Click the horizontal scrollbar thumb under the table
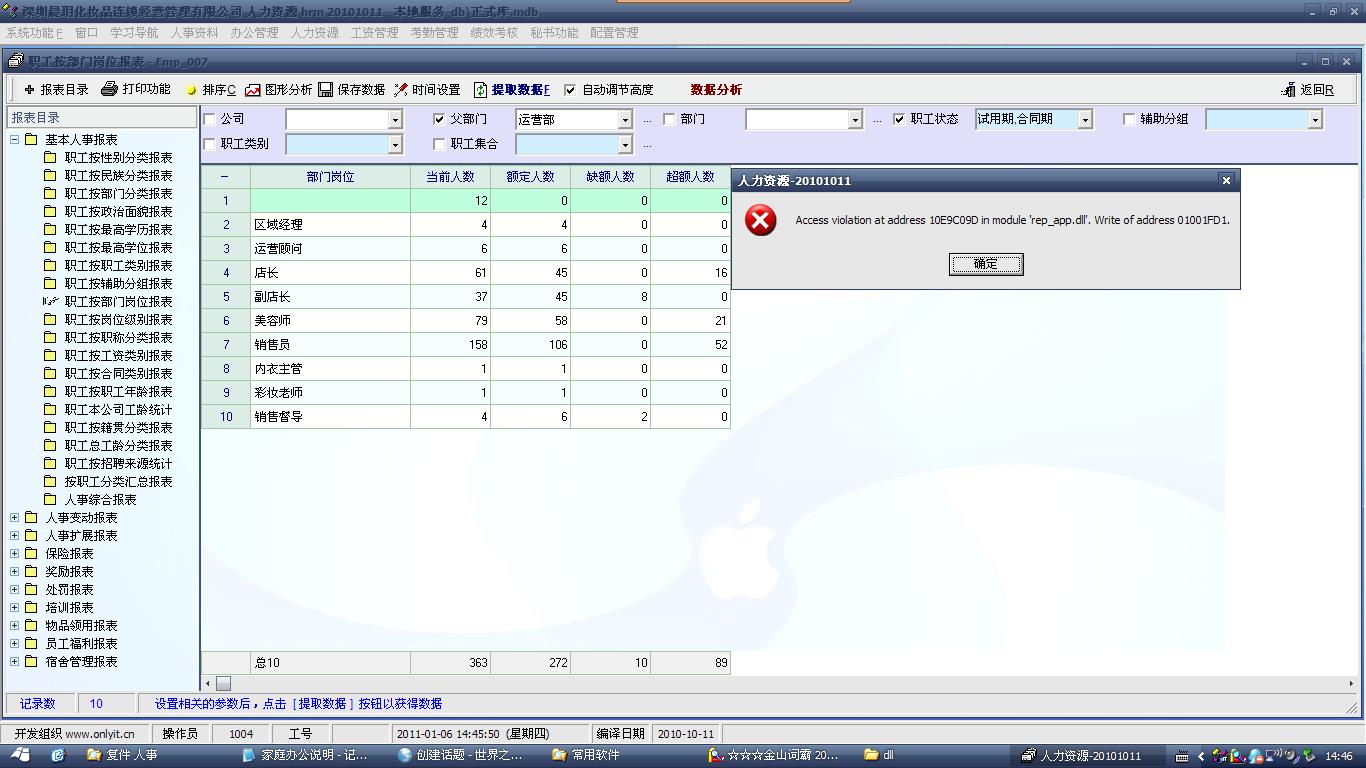 coord(223,684)
